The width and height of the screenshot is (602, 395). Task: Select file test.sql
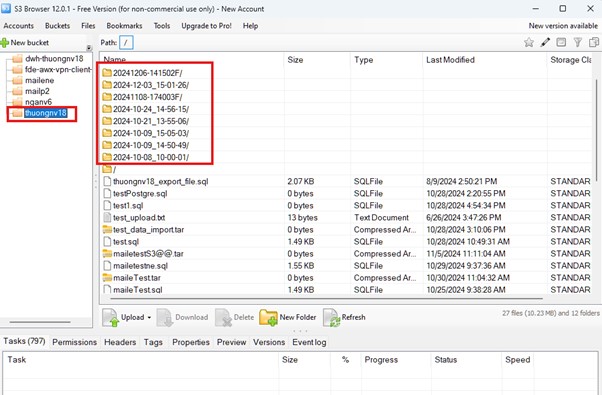(126, 241)
